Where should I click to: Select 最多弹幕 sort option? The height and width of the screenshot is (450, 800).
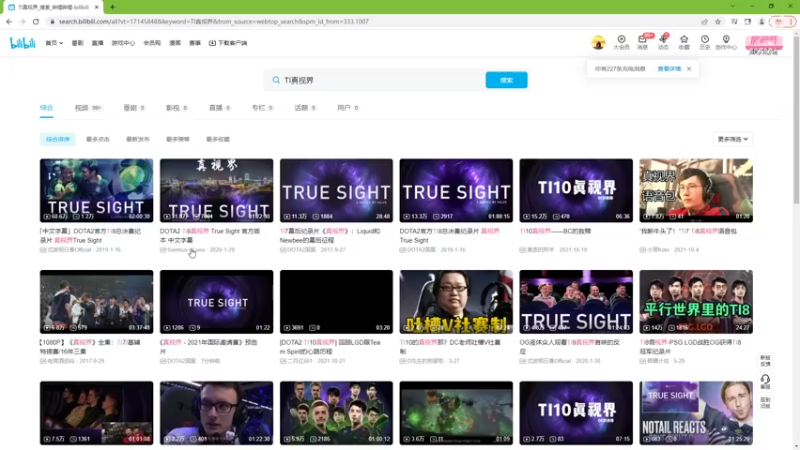(178, 139)
